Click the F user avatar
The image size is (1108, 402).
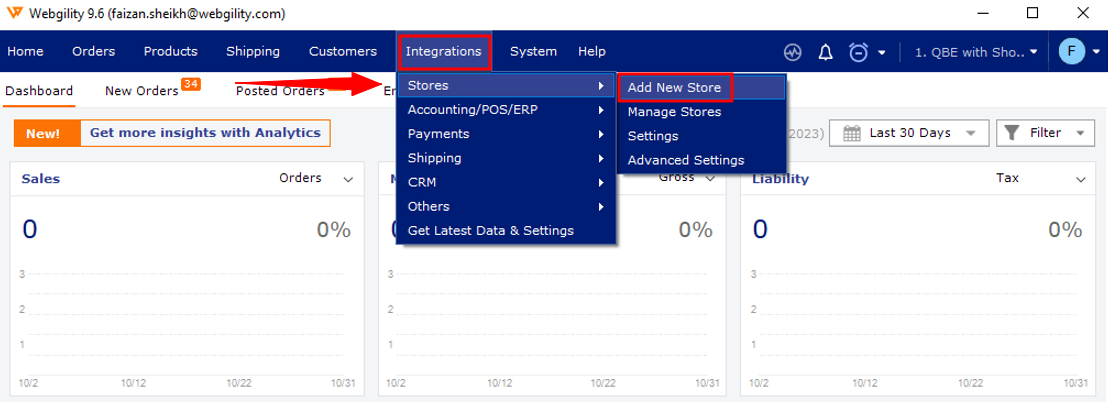(x=1071, y=51)
